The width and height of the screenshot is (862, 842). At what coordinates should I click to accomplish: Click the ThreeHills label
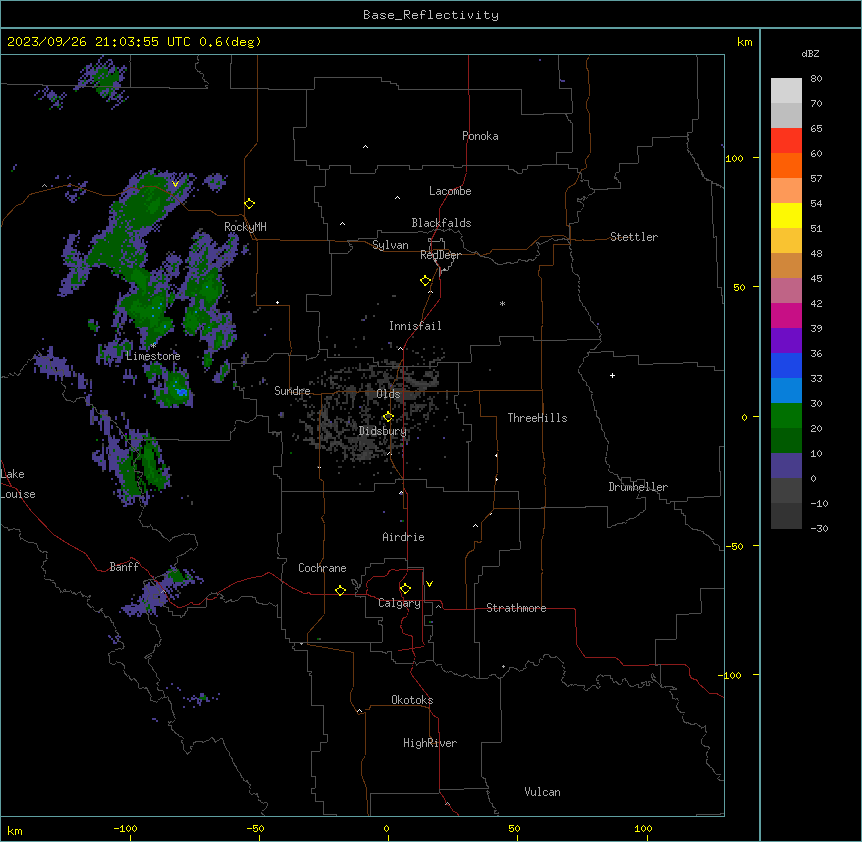coord(537,418)
